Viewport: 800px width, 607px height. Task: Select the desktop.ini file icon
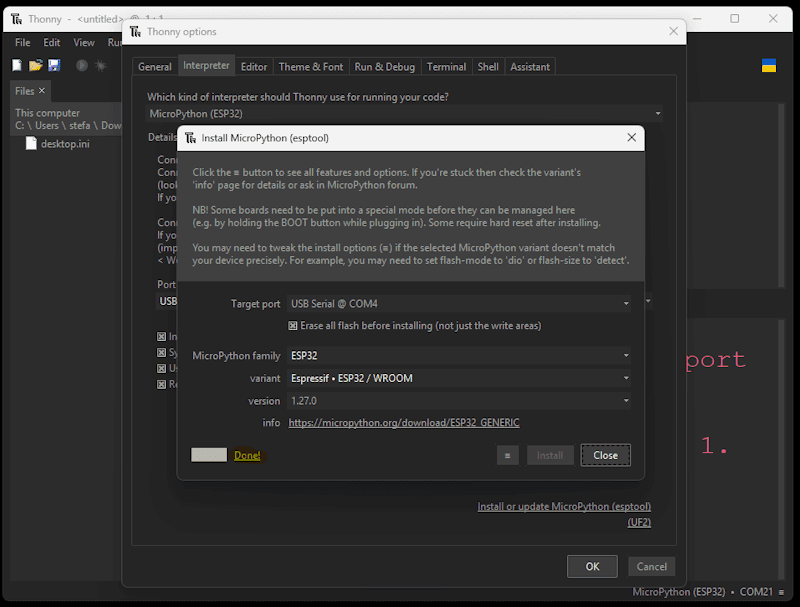(31, 144)
